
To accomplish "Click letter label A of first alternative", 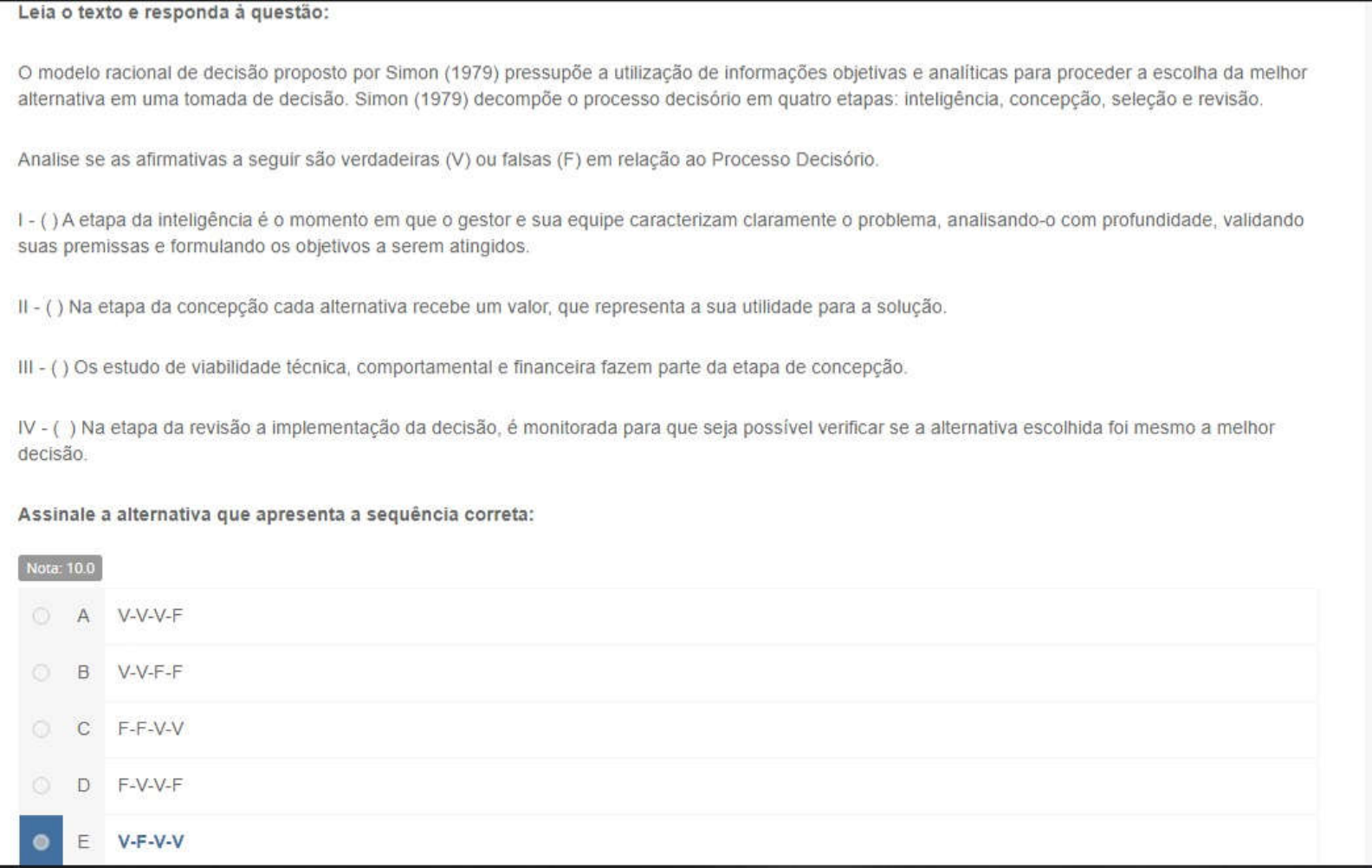I will click(83, 616).
